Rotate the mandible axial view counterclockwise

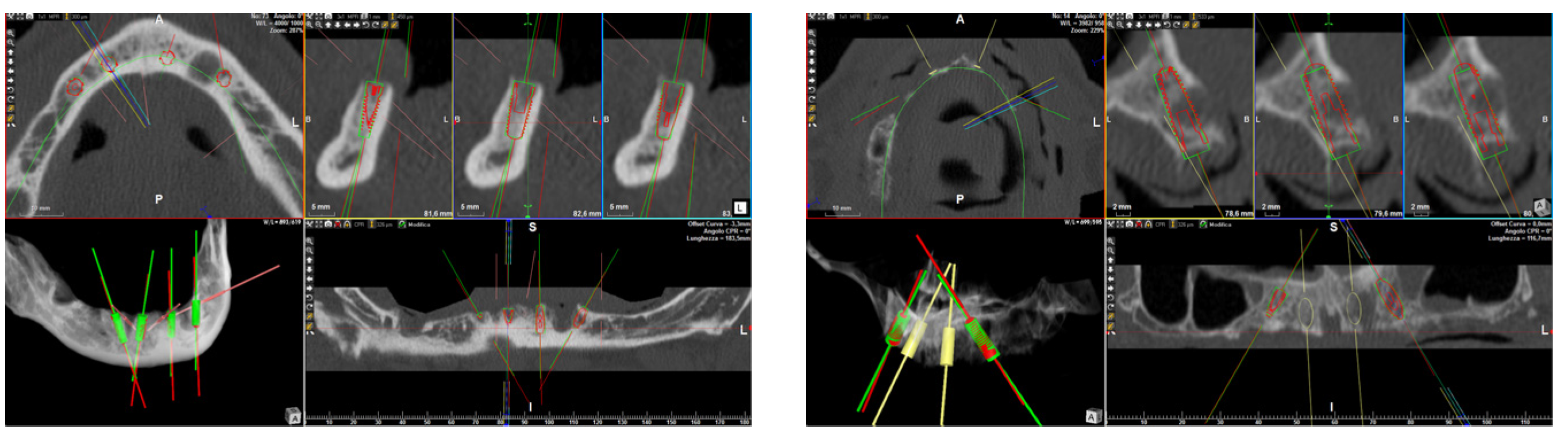(11, 90)
